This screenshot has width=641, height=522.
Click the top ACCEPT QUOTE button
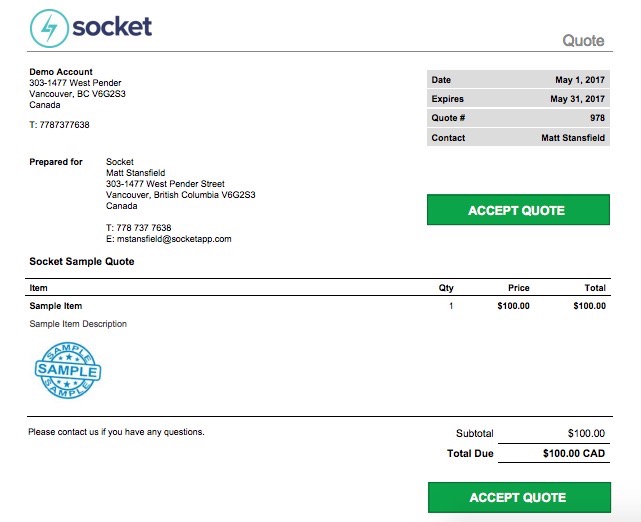click(x=518, y=210)
